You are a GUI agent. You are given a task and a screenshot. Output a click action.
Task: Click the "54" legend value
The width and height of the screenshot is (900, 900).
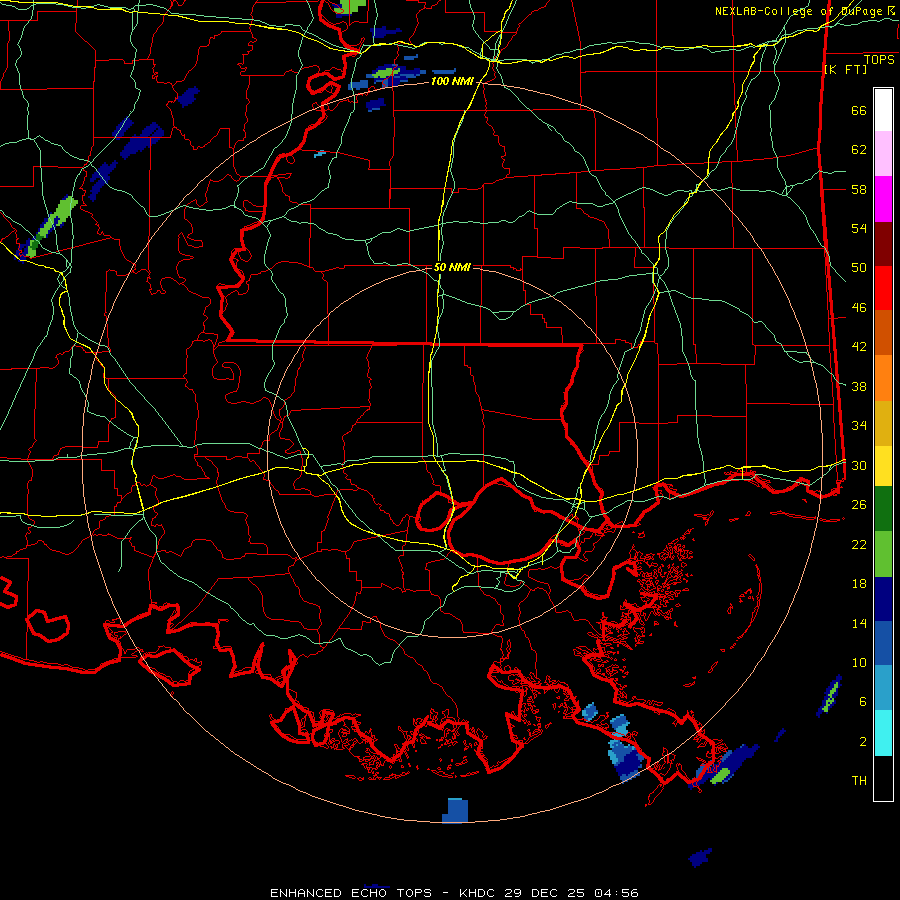(859, 228)
